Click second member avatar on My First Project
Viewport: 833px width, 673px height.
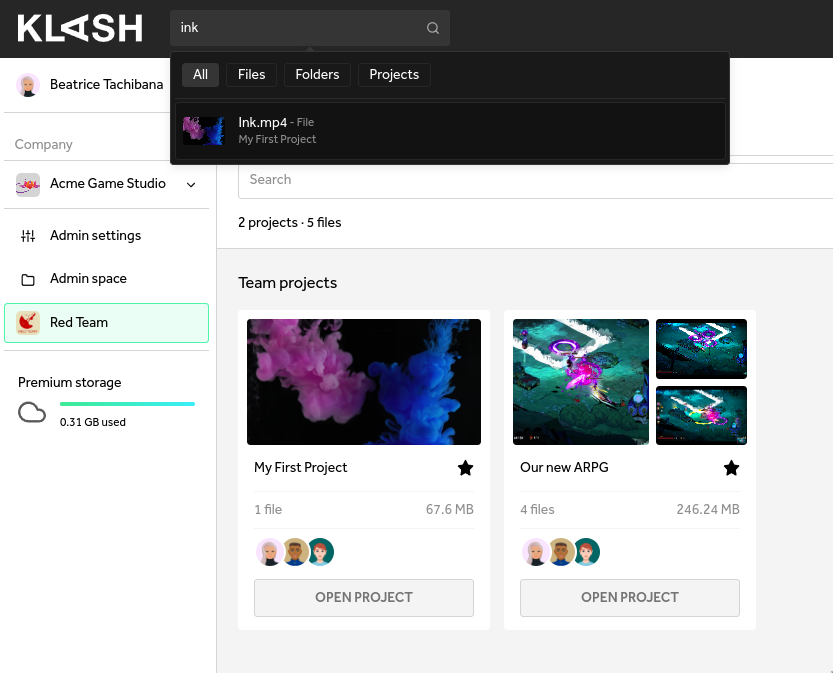point(295,552)
